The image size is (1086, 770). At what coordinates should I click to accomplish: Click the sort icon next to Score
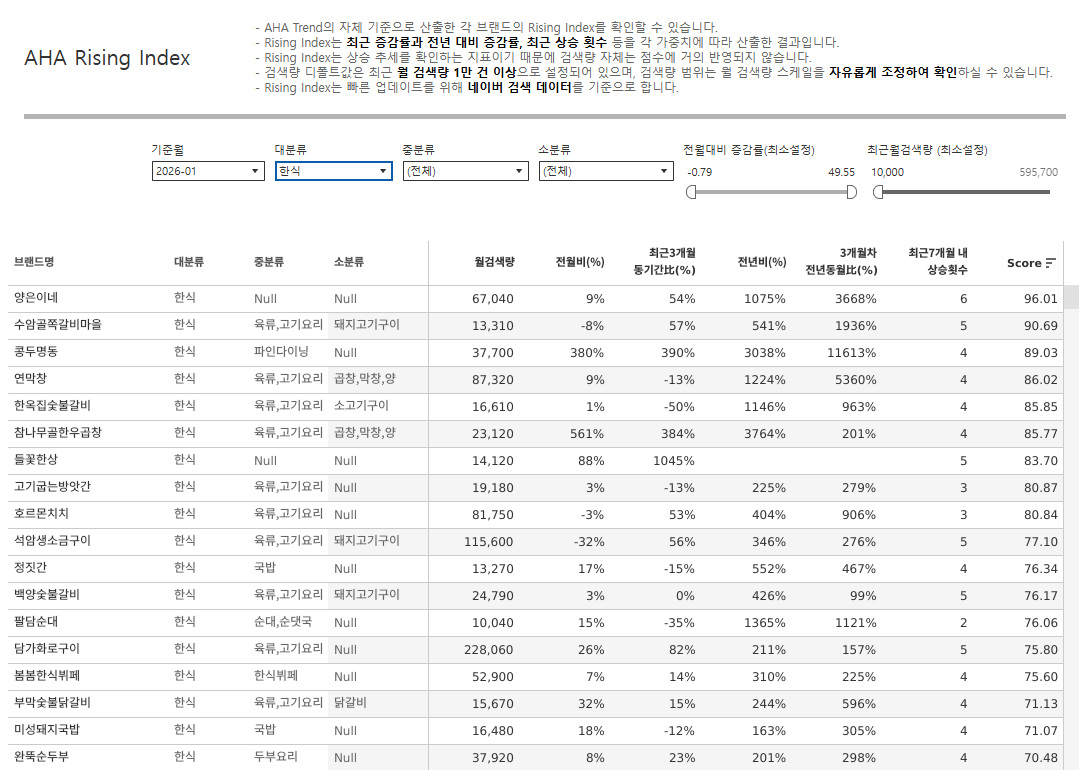(1050, 263)
